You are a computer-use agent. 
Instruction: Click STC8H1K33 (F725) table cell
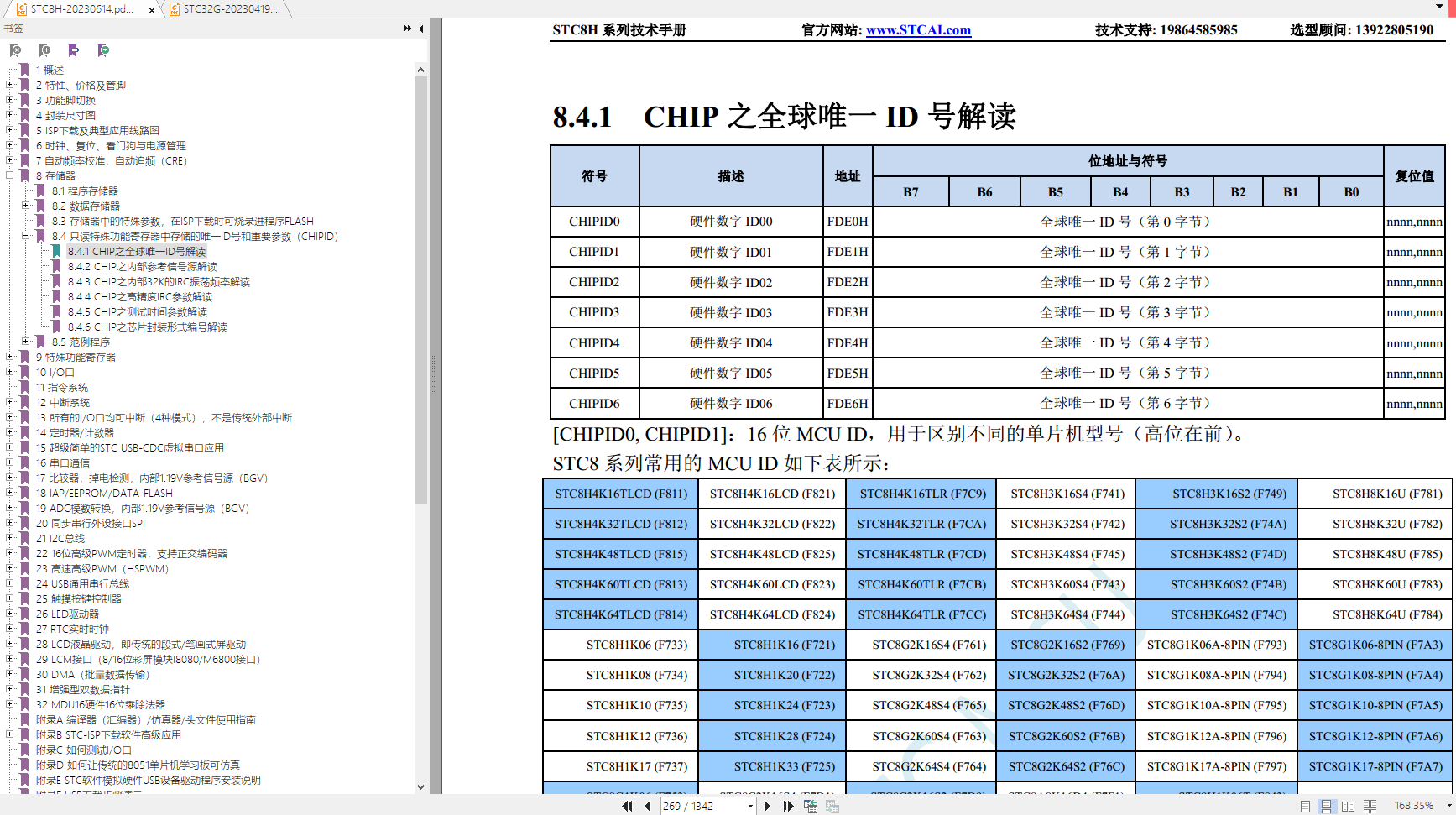(x=772, y=766)
